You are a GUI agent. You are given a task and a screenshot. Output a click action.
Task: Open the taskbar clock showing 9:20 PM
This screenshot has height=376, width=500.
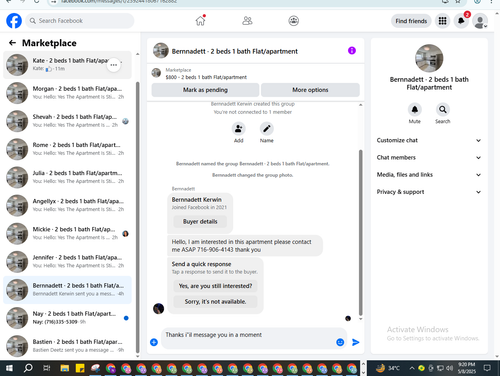coord(467,368)
